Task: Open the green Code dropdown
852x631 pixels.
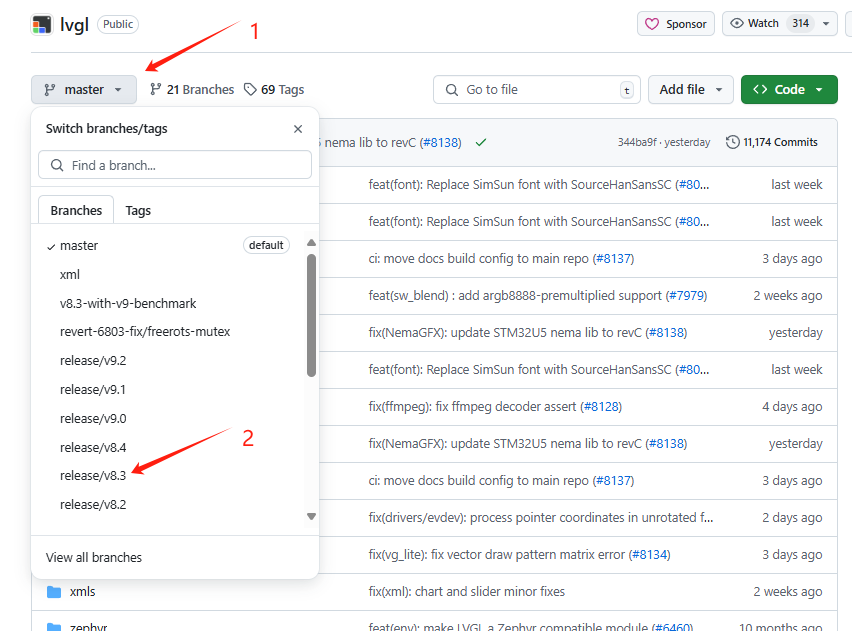Action: point(789,89)
